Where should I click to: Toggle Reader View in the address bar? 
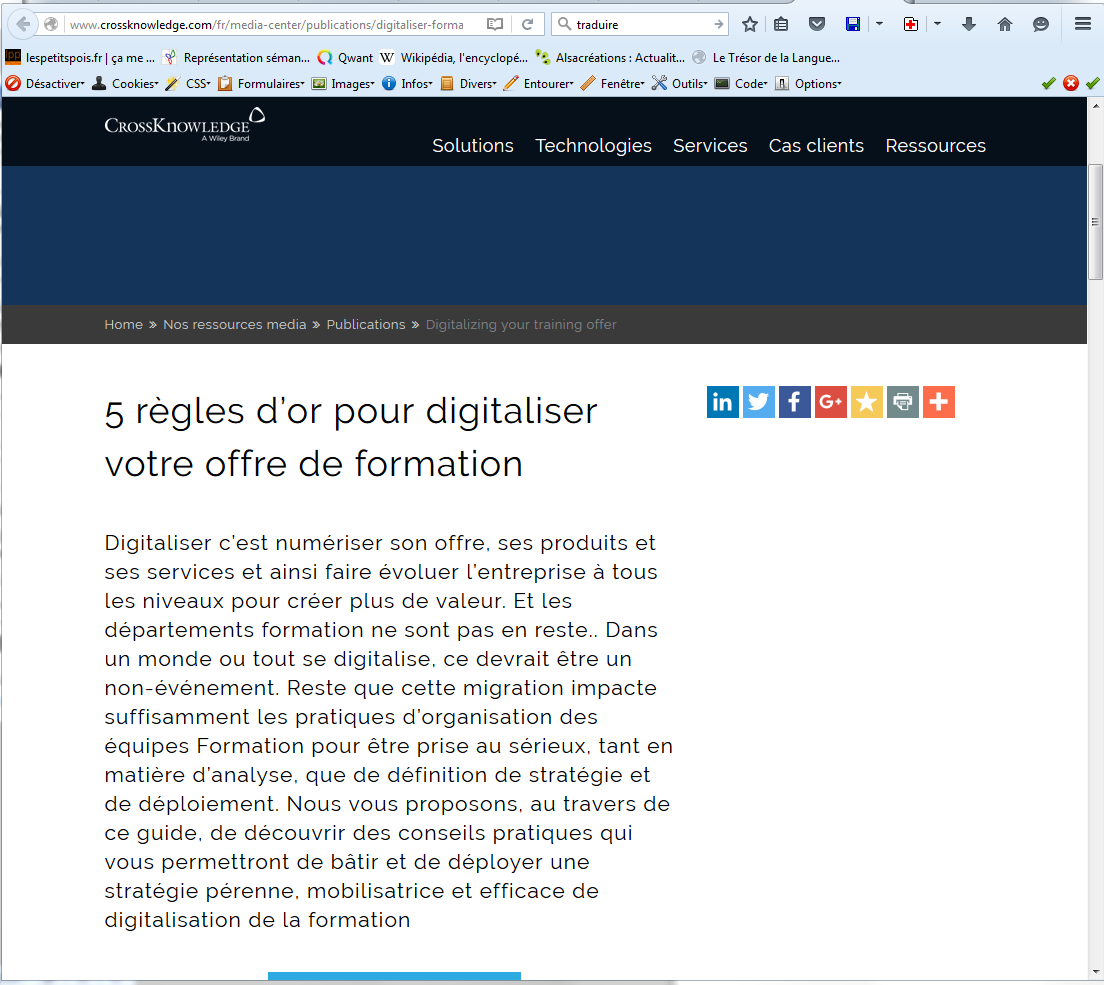[x=495, y=24]
